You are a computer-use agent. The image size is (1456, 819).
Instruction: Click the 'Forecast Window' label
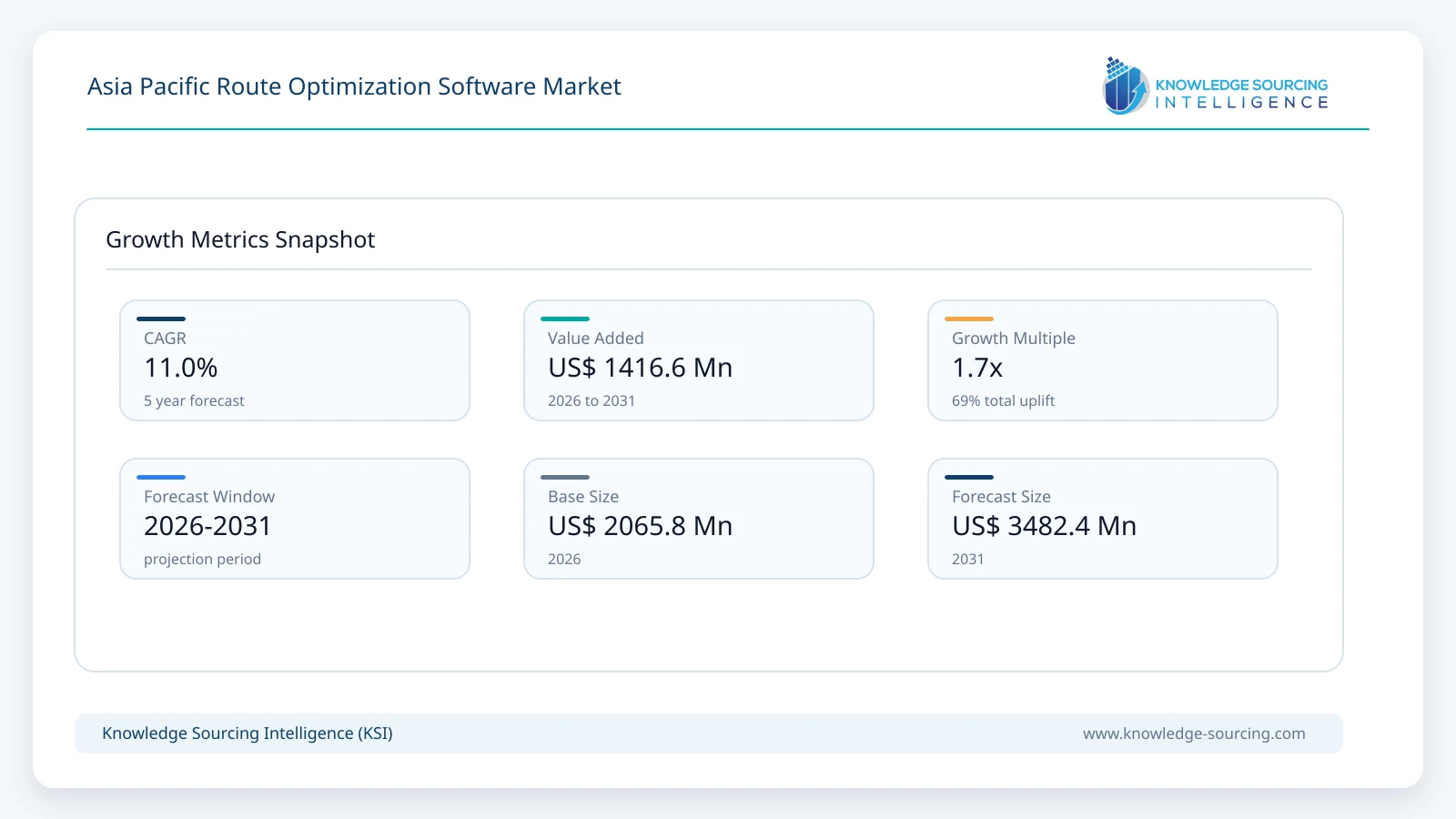click(209, 497)
